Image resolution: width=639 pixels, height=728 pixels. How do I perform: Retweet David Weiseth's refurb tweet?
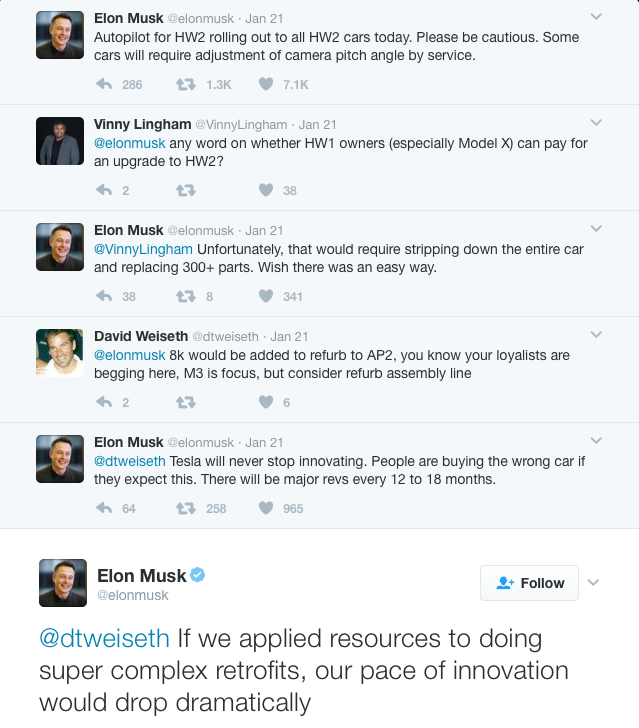185,402
